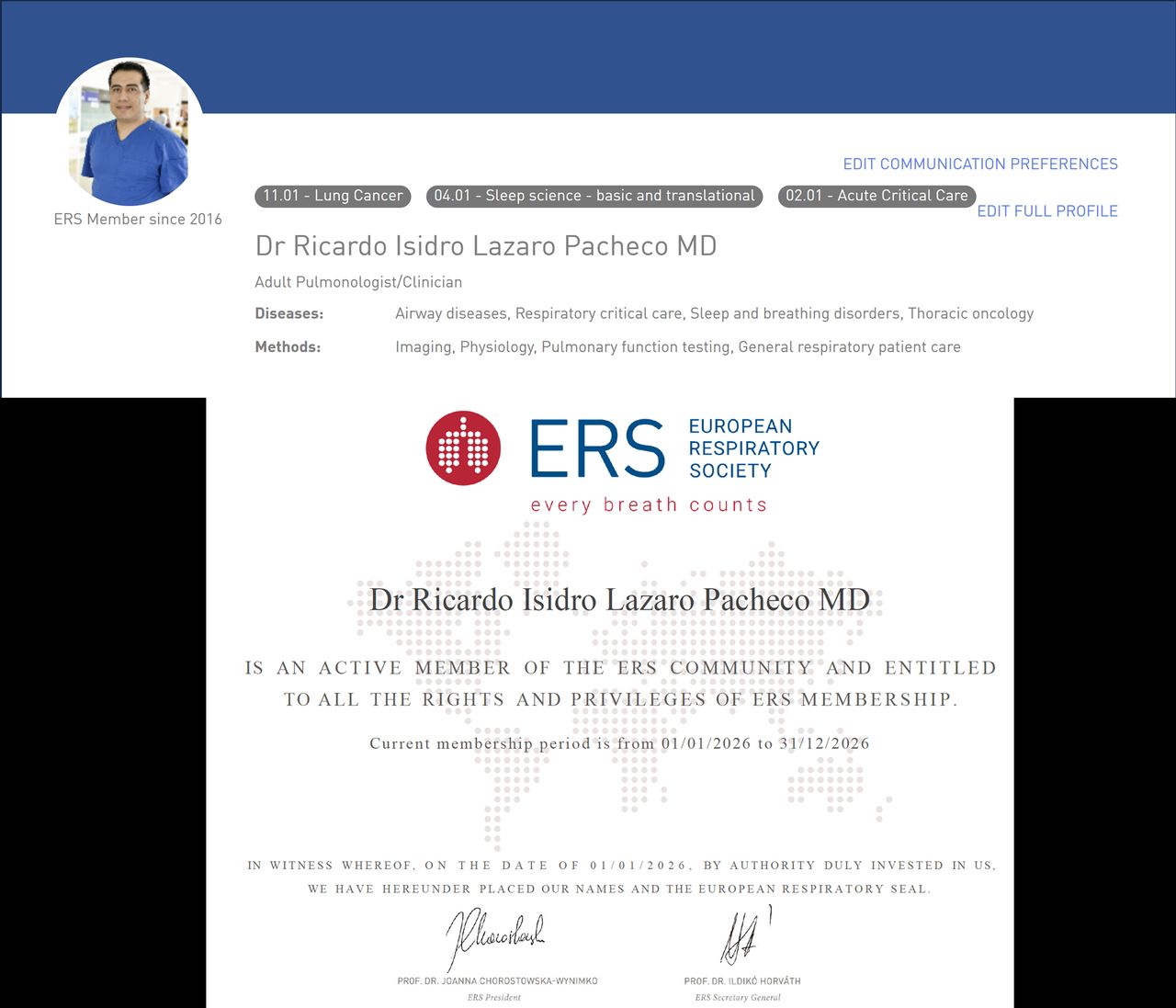Click the certificate name Dr Ricardo Isidro Lazaro Pacheco MD
Image resolution: width=1176 pixels, height=1008 pixels.
click(x=619, y=600)
